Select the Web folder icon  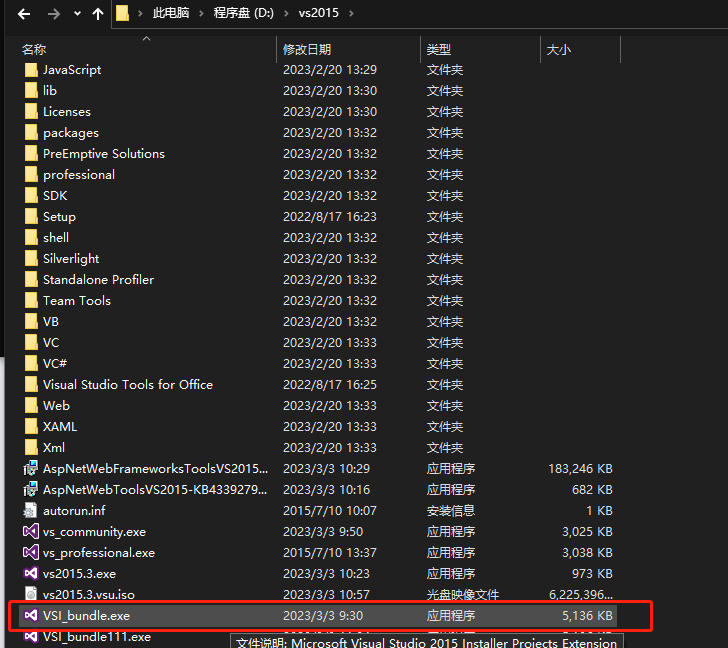[x=31, y=406]
